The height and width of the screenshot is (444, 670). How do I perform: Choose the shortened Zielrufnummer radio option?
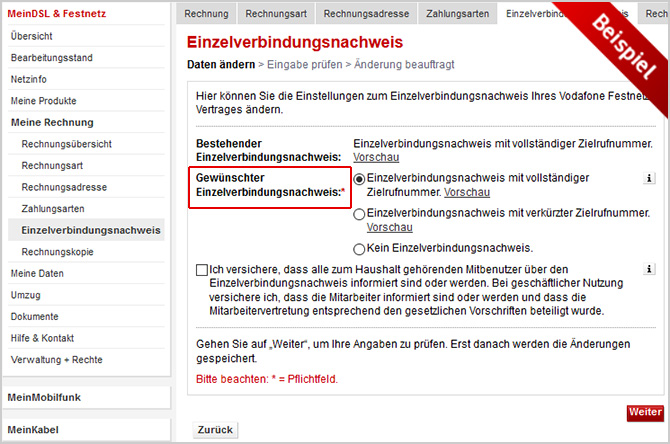(x=360, y=213)
